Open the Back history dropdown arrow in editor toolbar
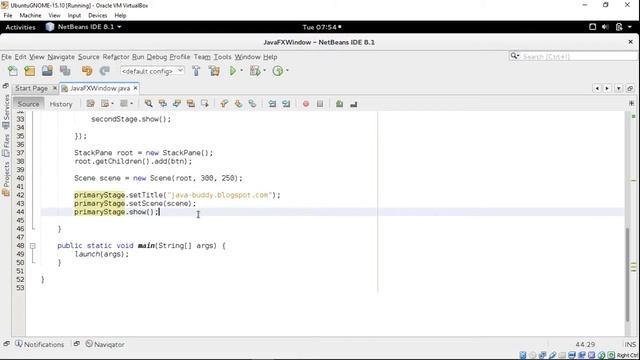Viewport: 640px width, 360px height. [113, 104]
